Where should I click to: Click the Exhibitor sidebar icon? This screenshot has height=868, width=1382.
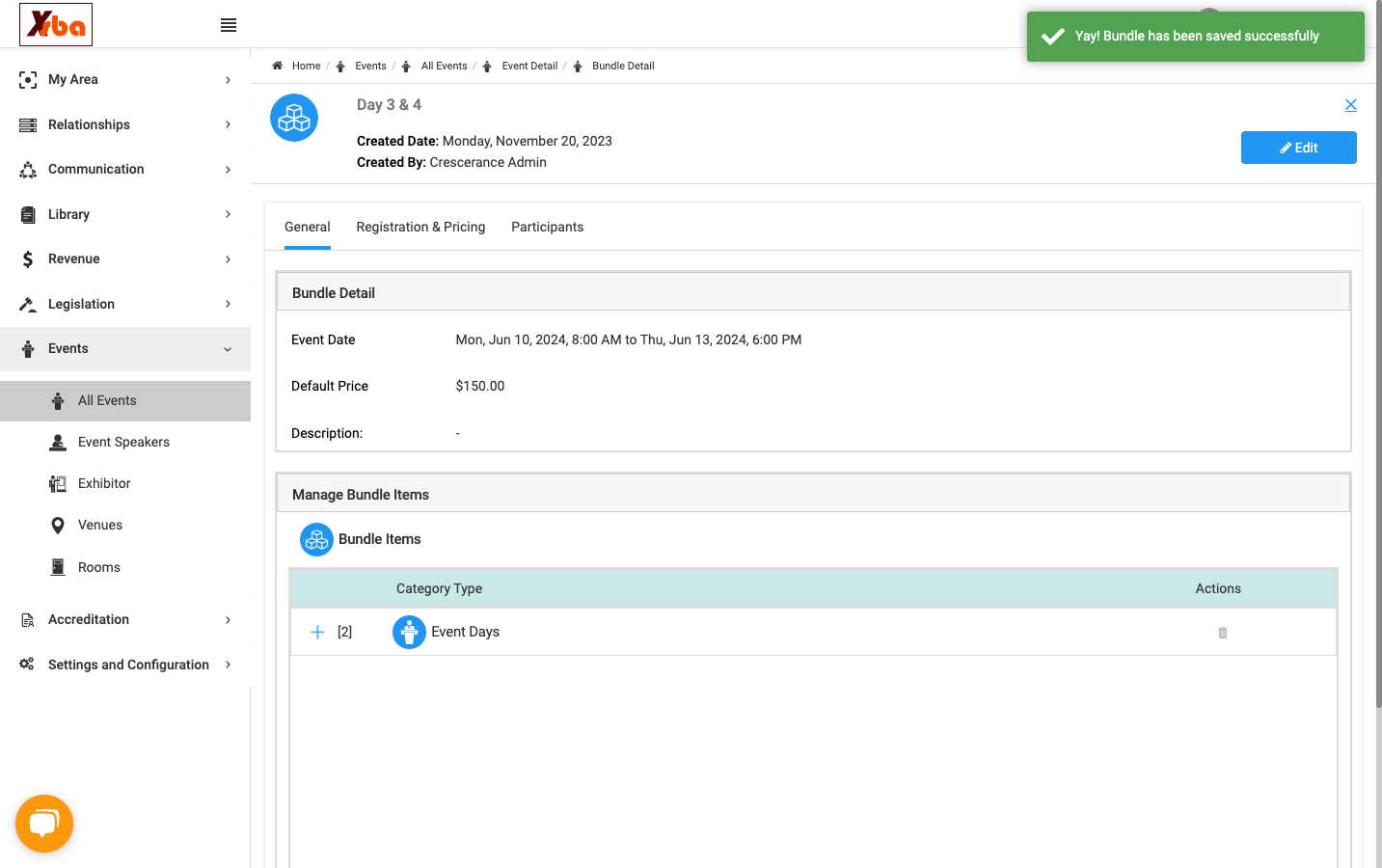click(x=58, y=484)
